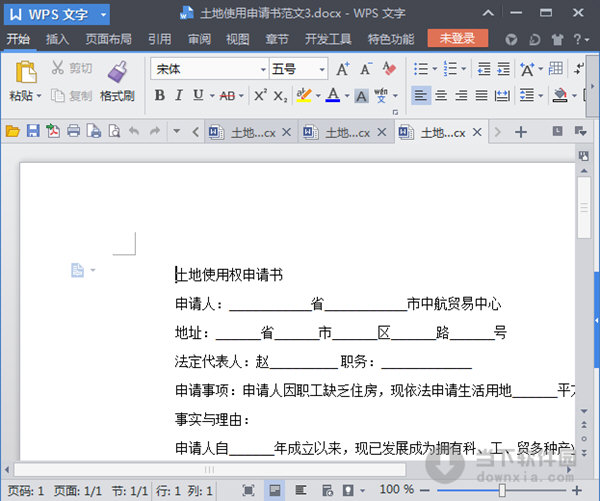Apply bullet list
Viewport: 600px width, 501px height.
(421, 69)
